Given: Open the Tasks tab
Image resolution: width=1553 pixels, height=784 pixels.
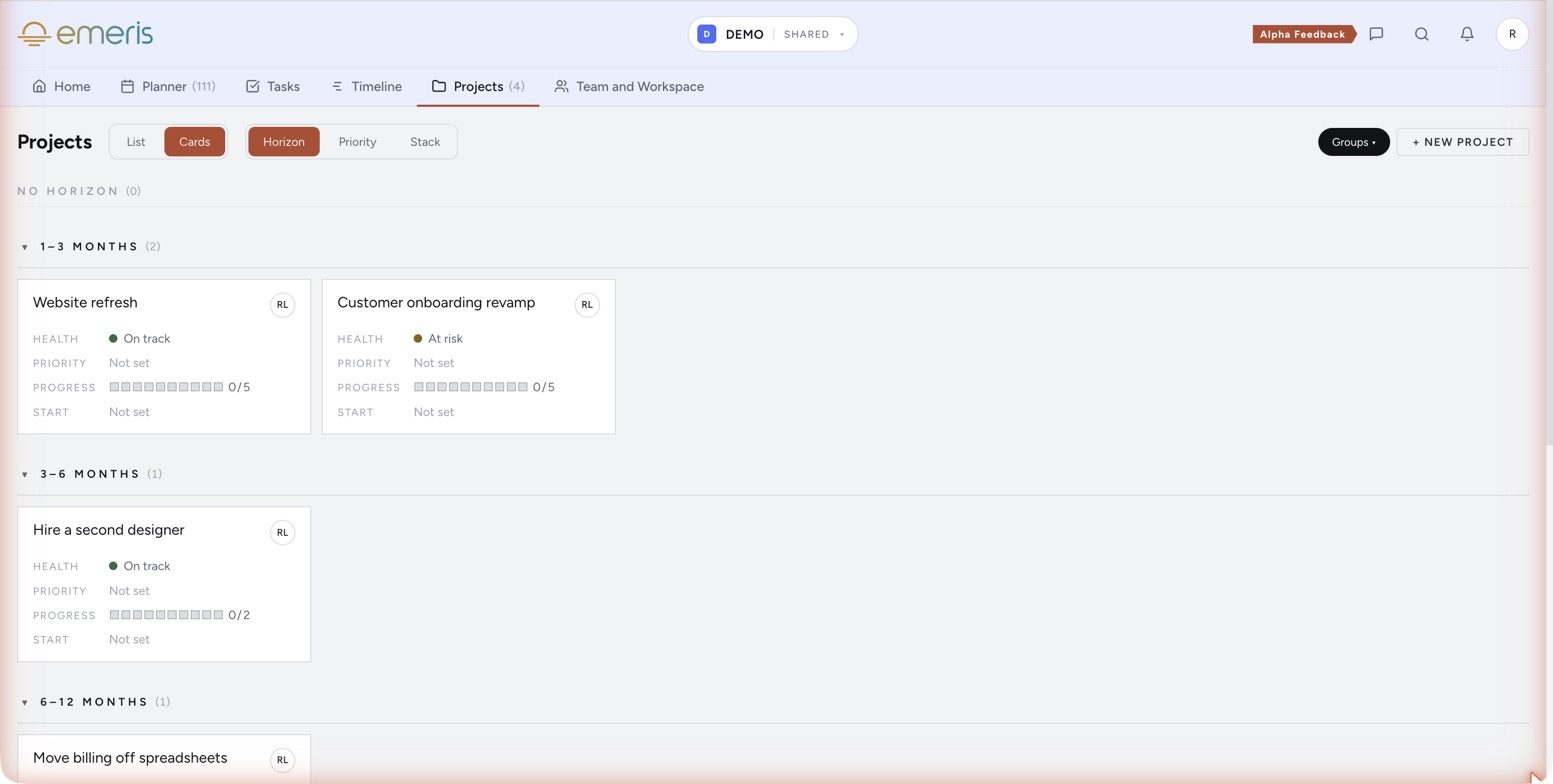Looking at the screenshot, I should tap(273, 86).
